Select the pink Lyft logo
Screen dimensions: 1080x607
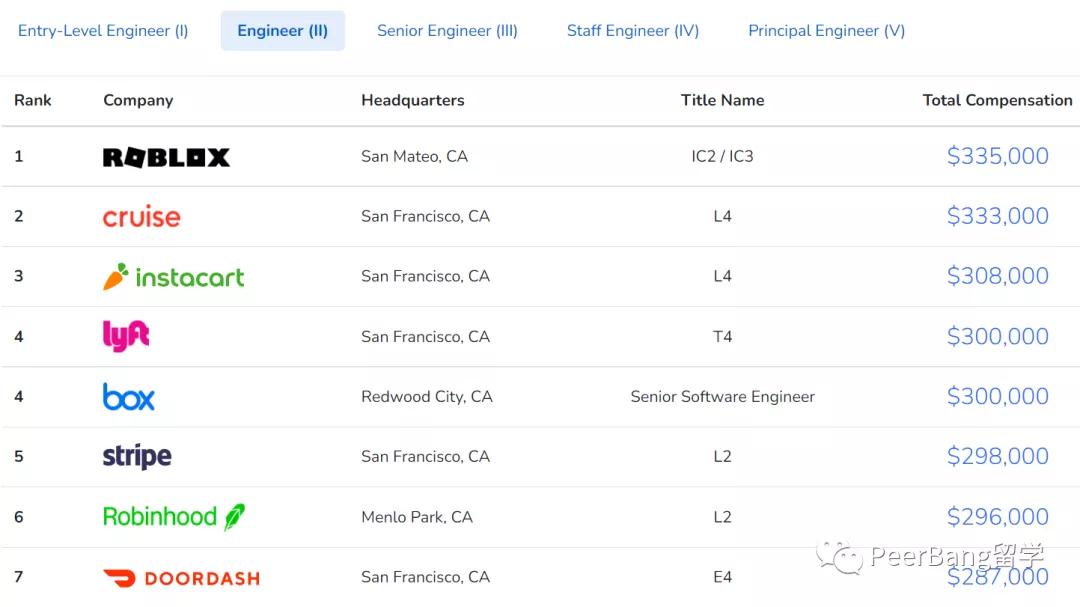click(126, 336)
